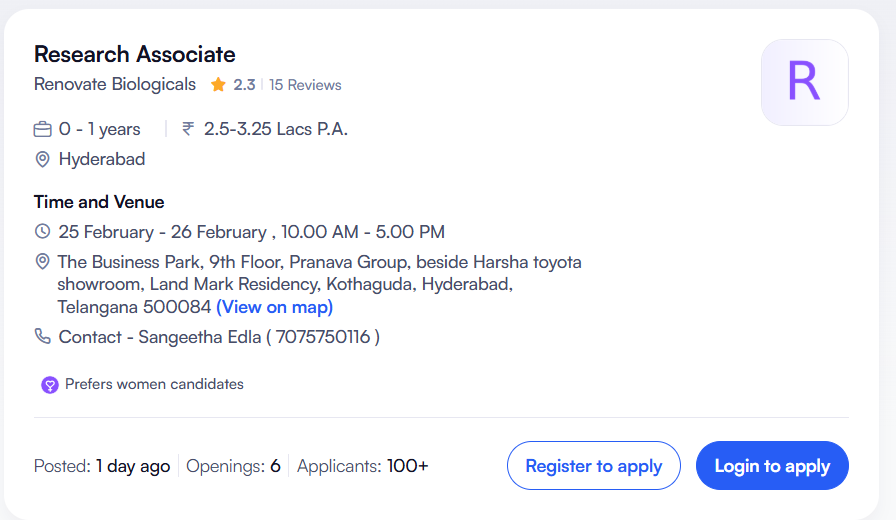Click the location pin beside Hyderabad

coord(42,159)
